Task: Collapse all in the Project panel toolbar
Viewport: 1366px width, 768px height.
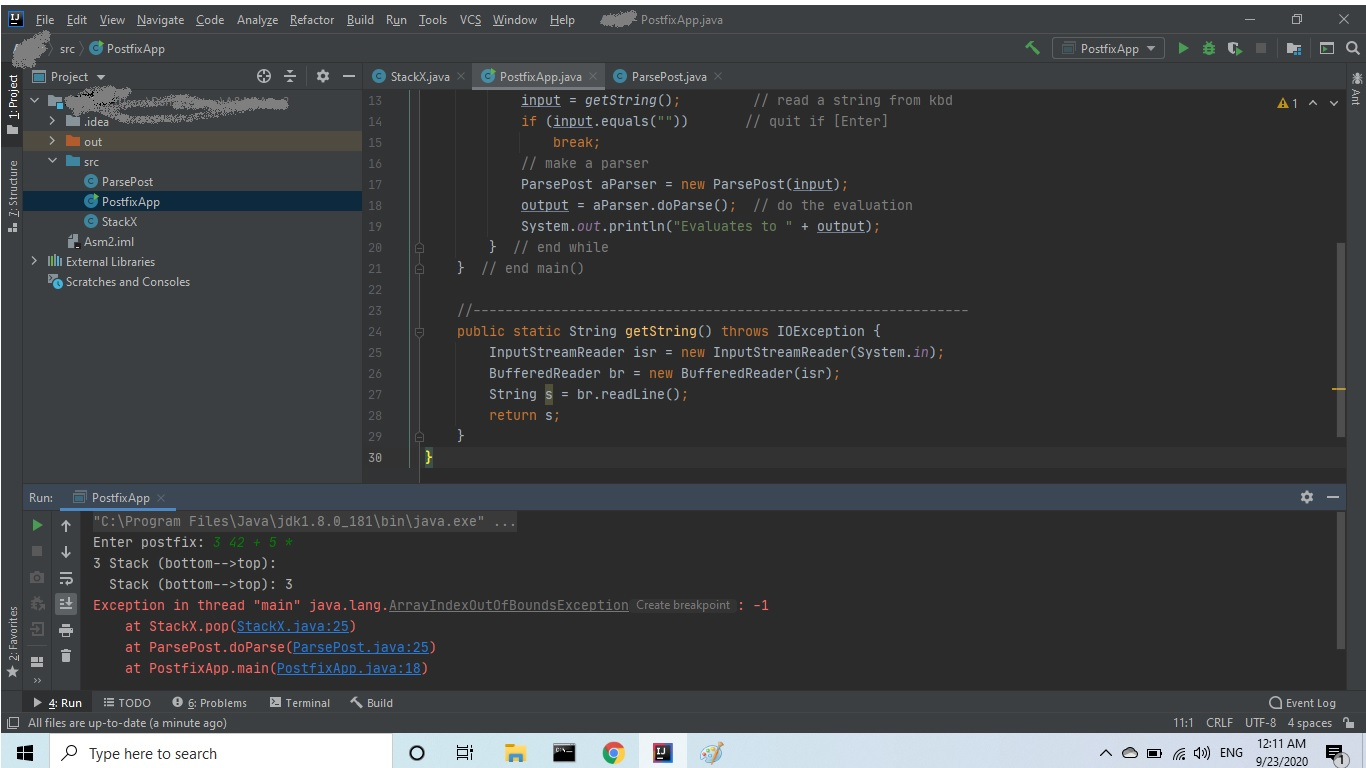Action: pos(290,76)
